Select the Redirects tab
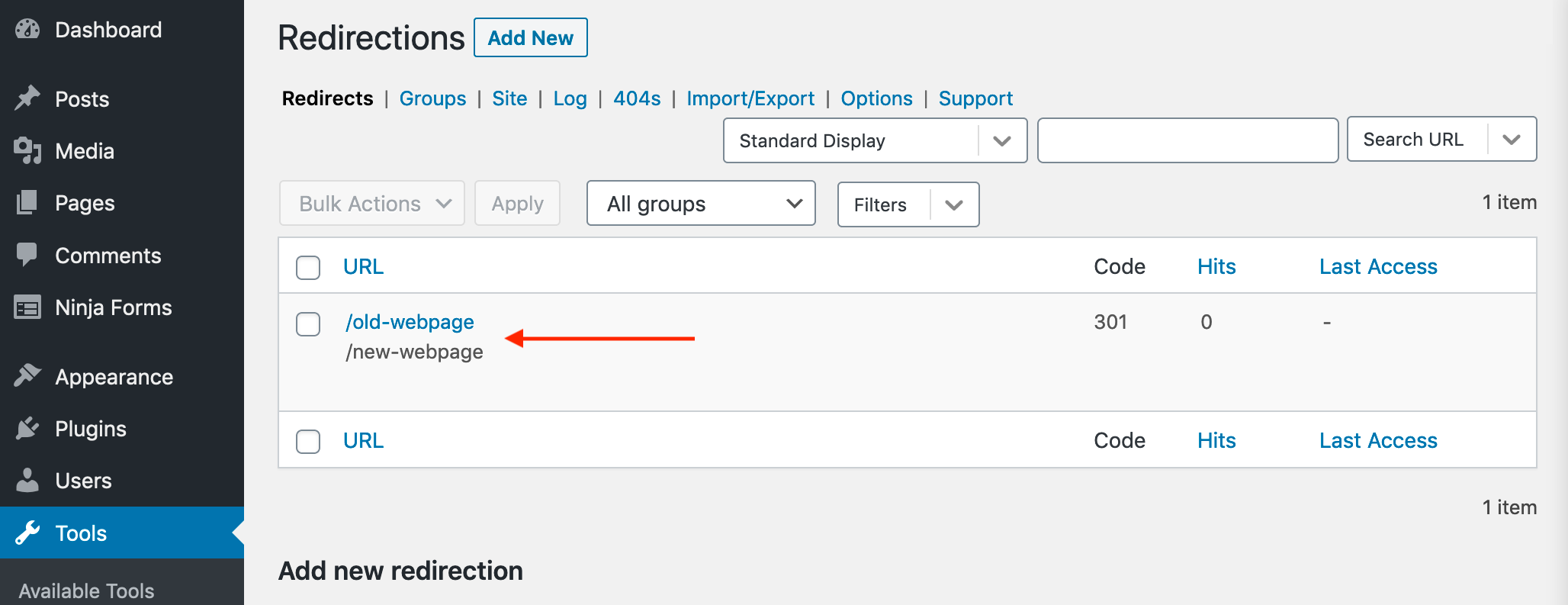 tap(328, 98)
